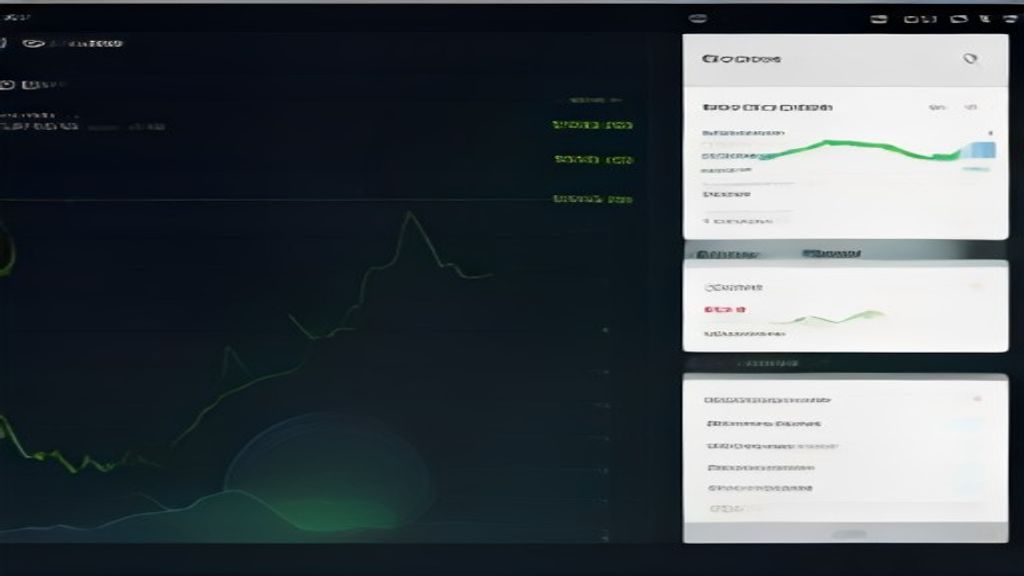Click the highest peak of the main dark chart line
The width and height of the screenshot is (1024, 576).
[409, 213]
